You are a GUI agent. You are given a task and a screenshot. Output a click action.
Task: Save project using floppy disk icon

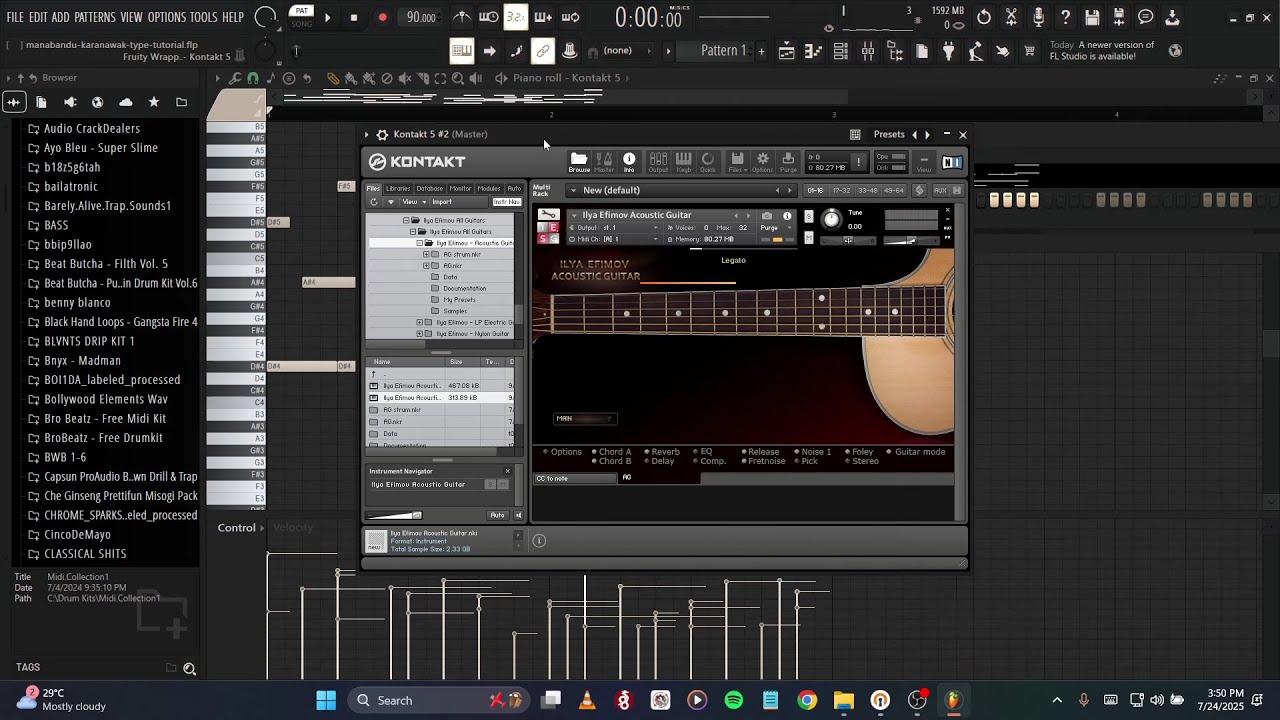[x=1092, y=17]
